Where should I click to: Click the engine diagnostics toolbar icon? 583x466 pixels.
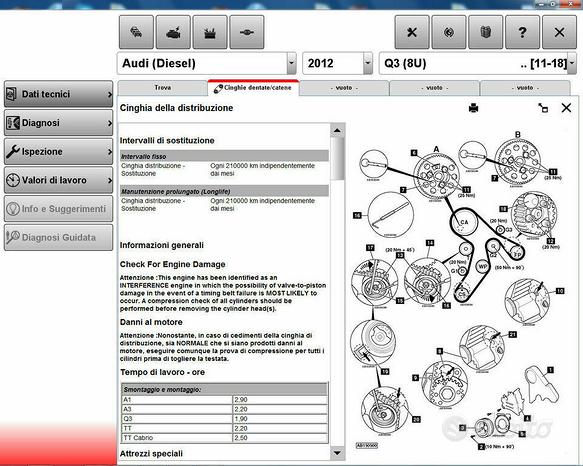[173, 32]
